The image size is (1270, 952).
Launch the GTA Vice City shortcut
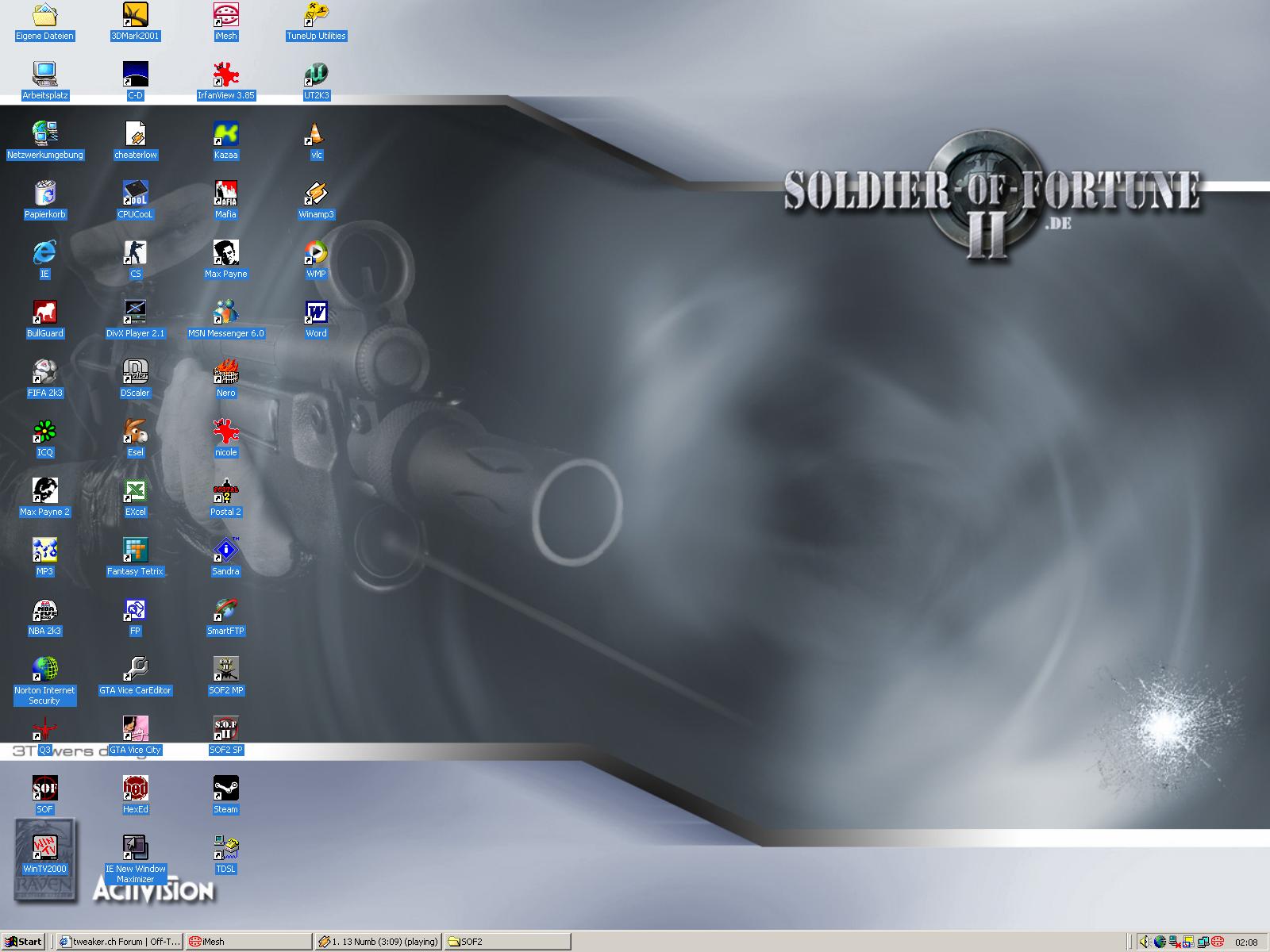135,730
